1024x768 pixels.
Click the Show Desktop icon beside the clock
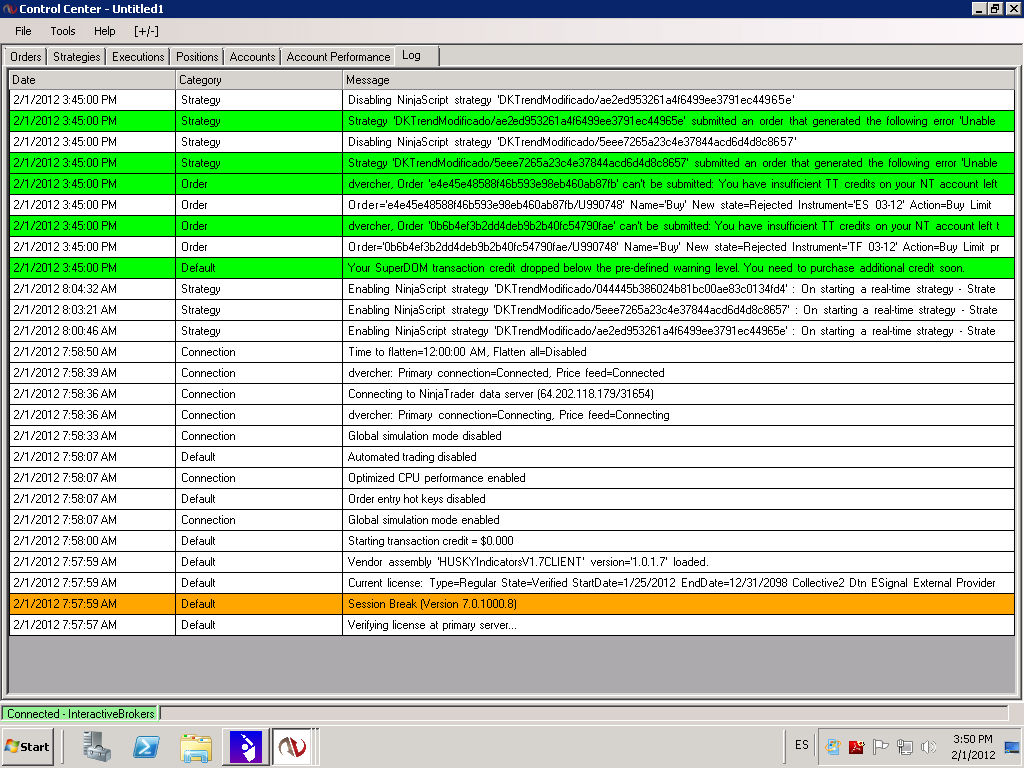click(1012, 746)
